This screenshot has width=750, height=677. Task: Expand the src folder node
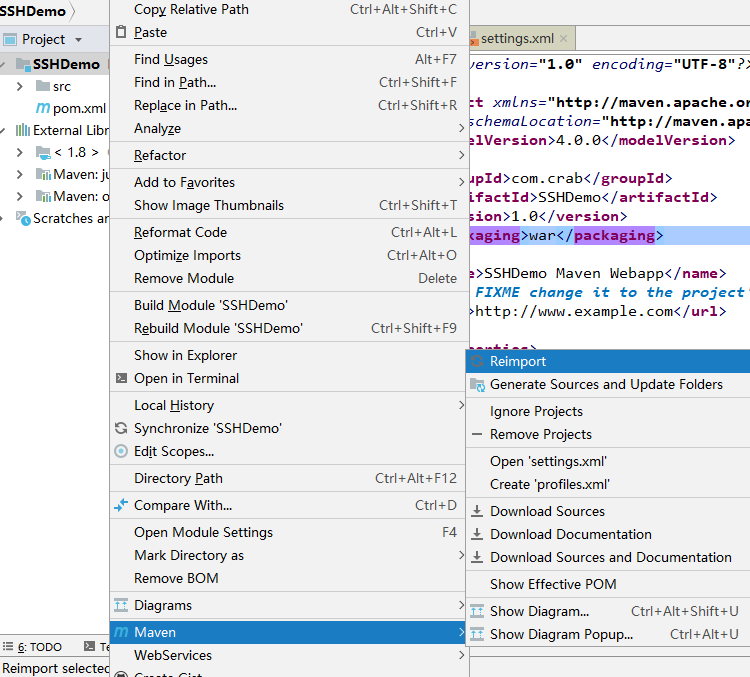tap(19, 86)
